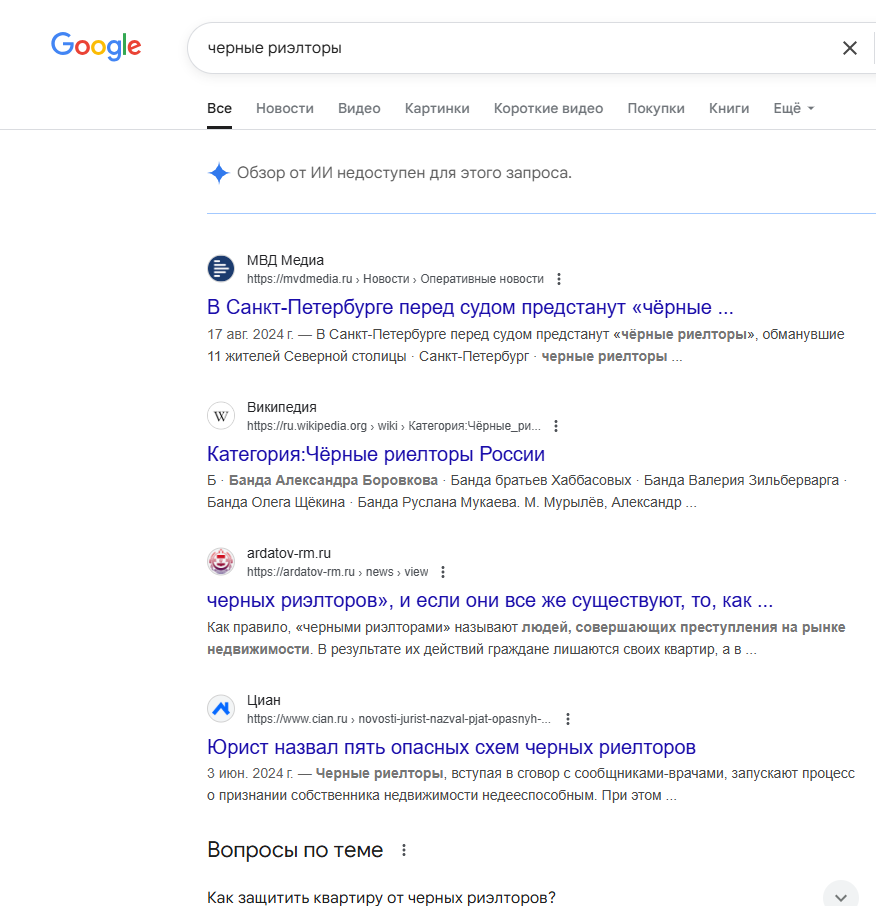Open the Короткие видео tab

548,109
